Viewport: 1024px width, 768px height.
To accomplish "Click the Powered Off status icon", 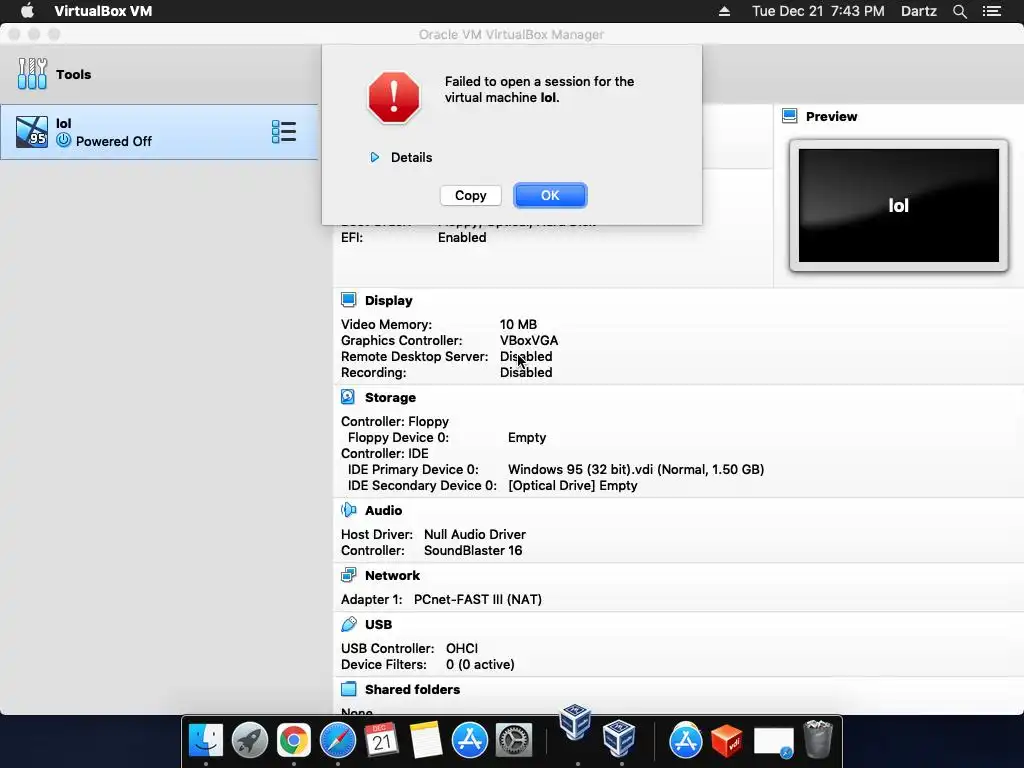I will click(63, 140).
